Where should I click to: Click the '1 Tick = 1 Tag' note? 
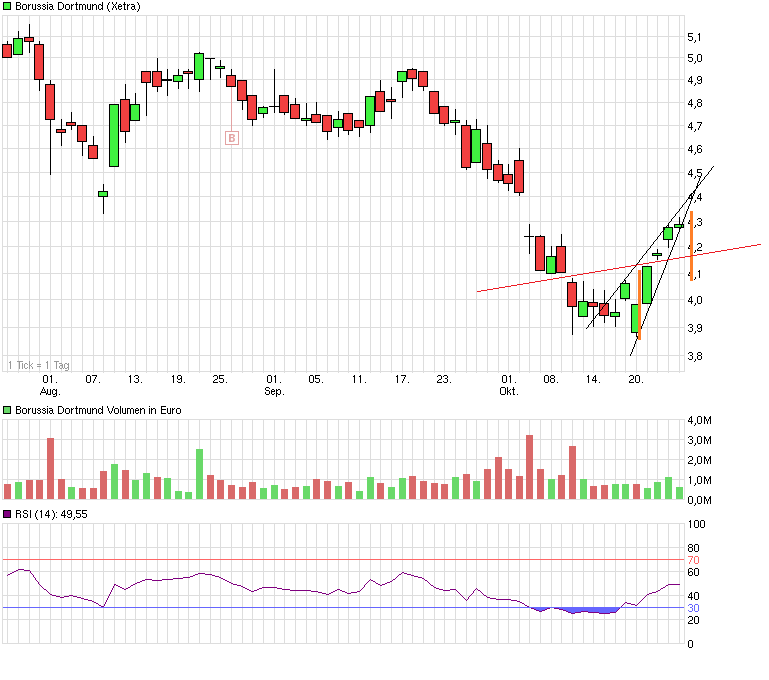point(39,365)
